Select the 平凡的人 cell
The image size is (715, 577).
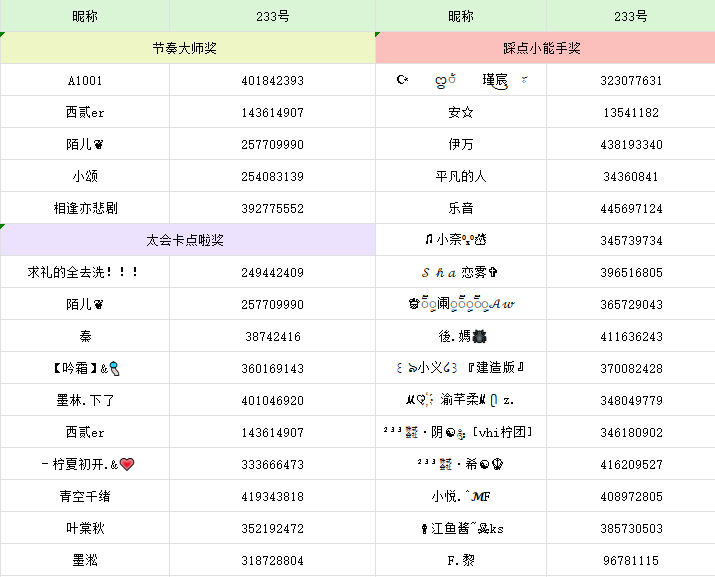pyautogui.click(x=460, y=176)
